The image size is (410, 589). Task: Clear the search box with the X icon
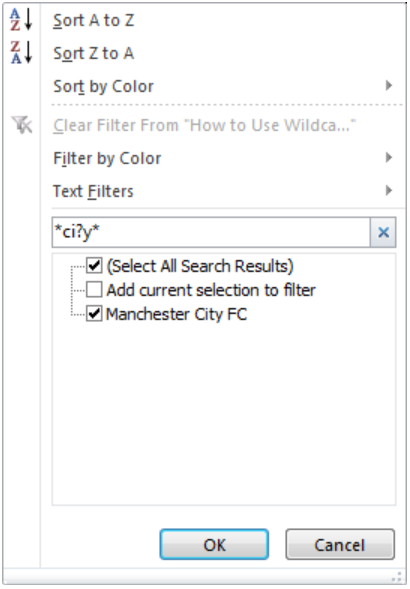[383, 232]
